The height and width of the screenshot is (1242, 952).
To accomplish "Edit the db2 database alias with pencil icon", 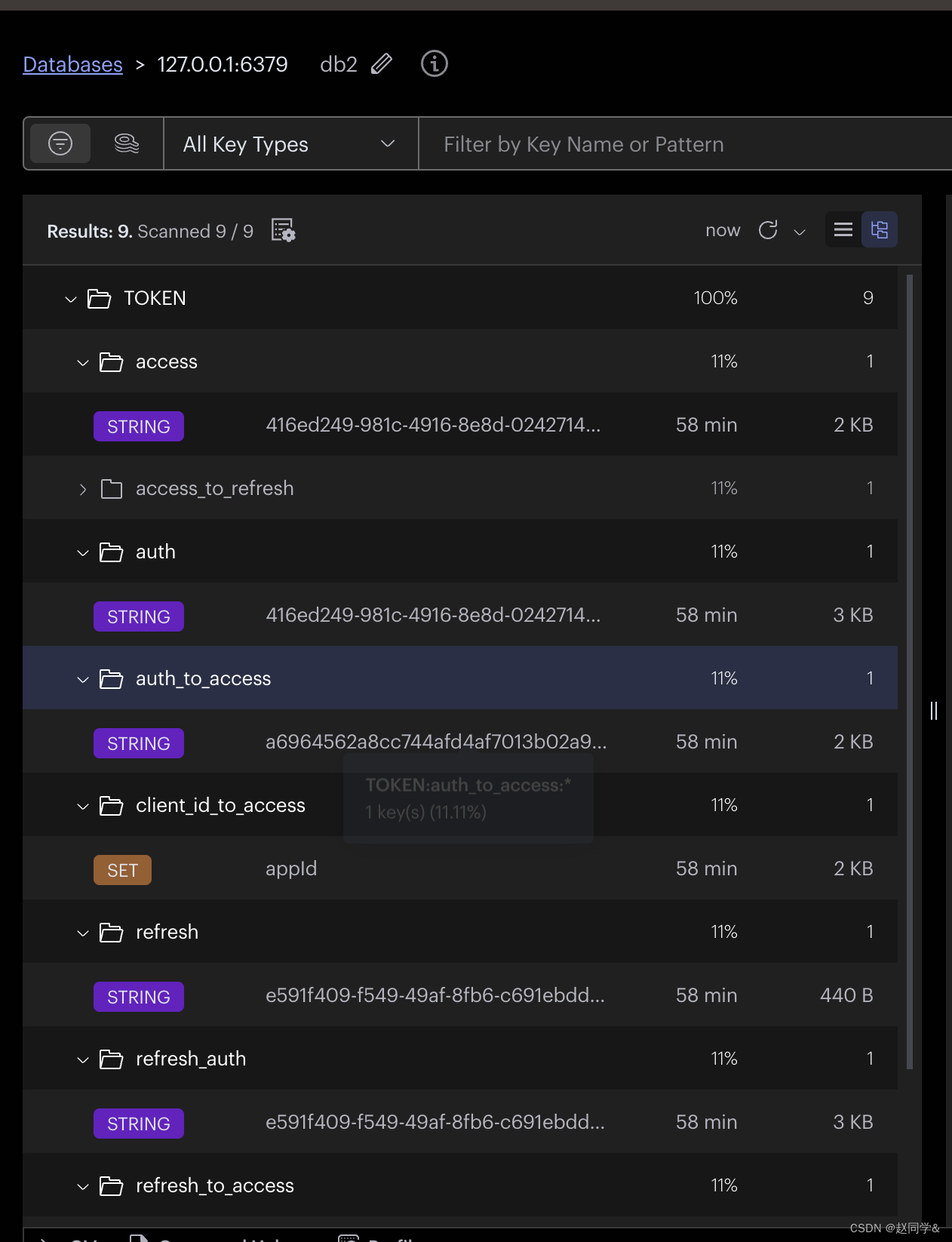I will [382, 64].
